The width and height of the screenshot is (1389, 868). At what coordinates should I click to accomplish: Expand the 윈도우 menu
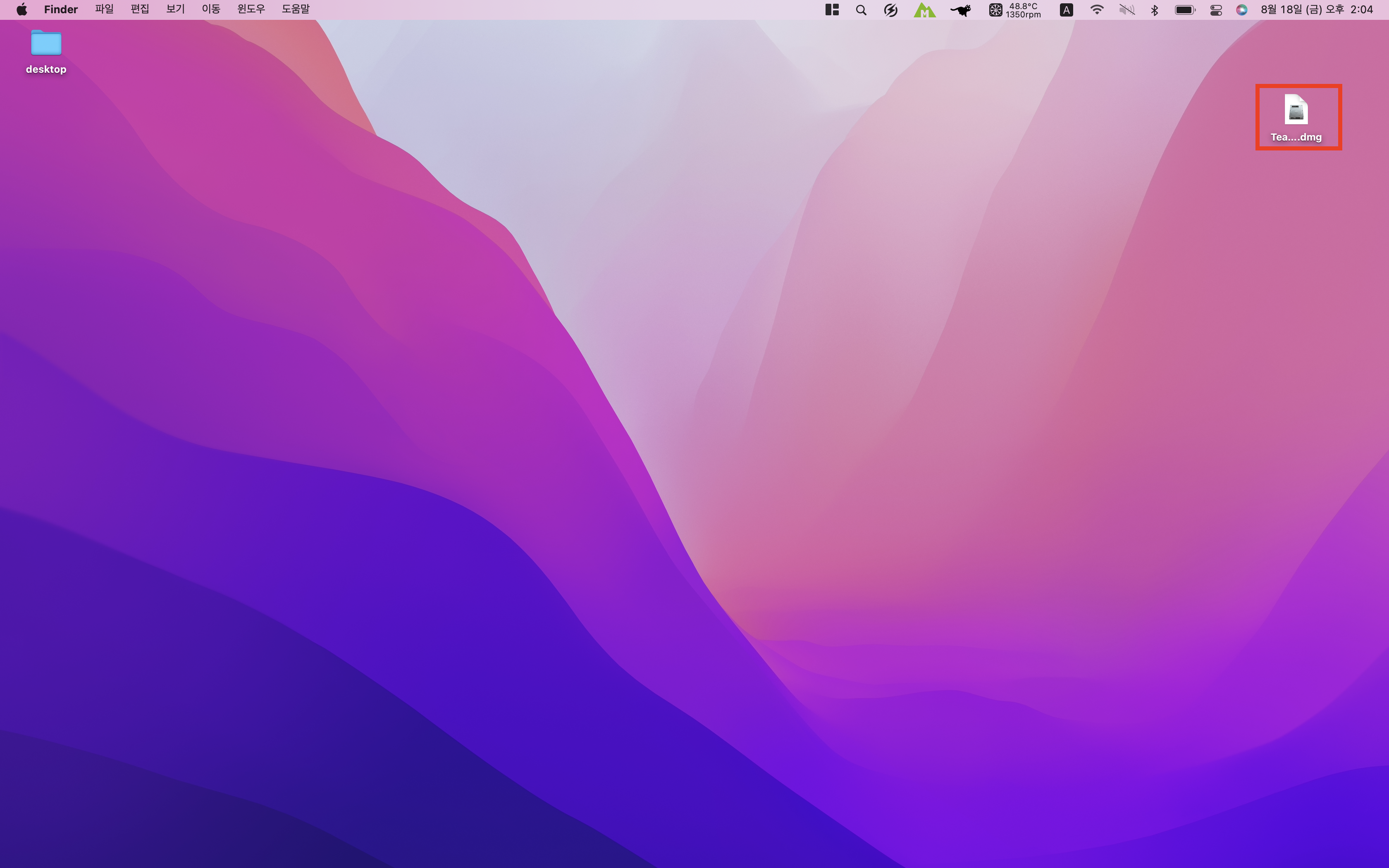click(x=251, y=9)
